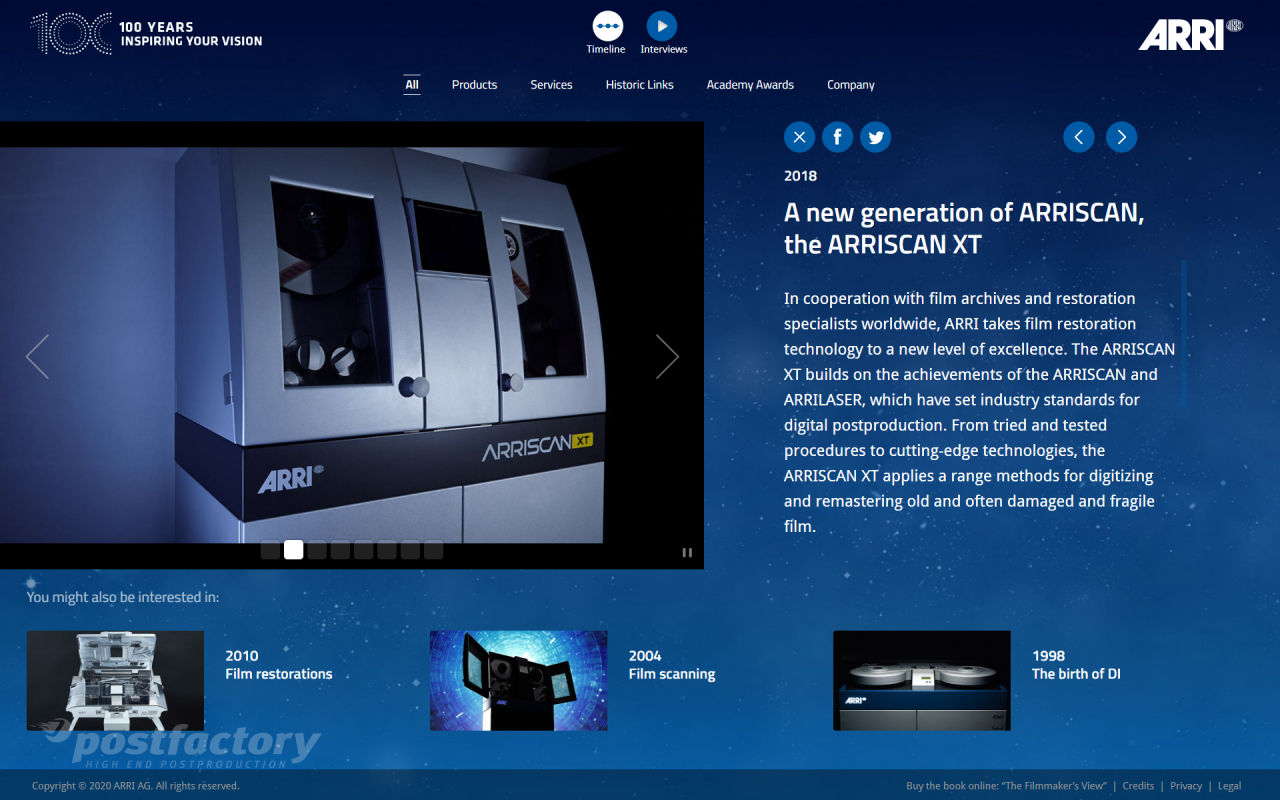Open the 1998 birth of DI thumbnail
This screenshot has height=800, width=1280.
pyautogui.click(x=922, y=680)
